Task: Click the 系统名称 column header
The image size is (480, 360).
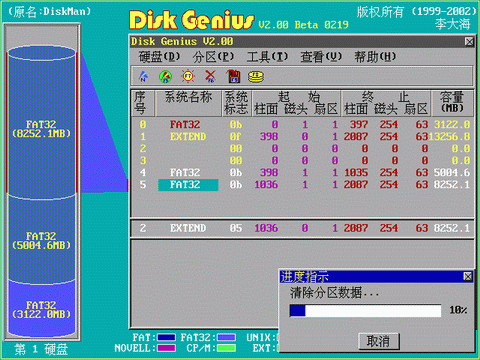Action: [x=189, y=103]
